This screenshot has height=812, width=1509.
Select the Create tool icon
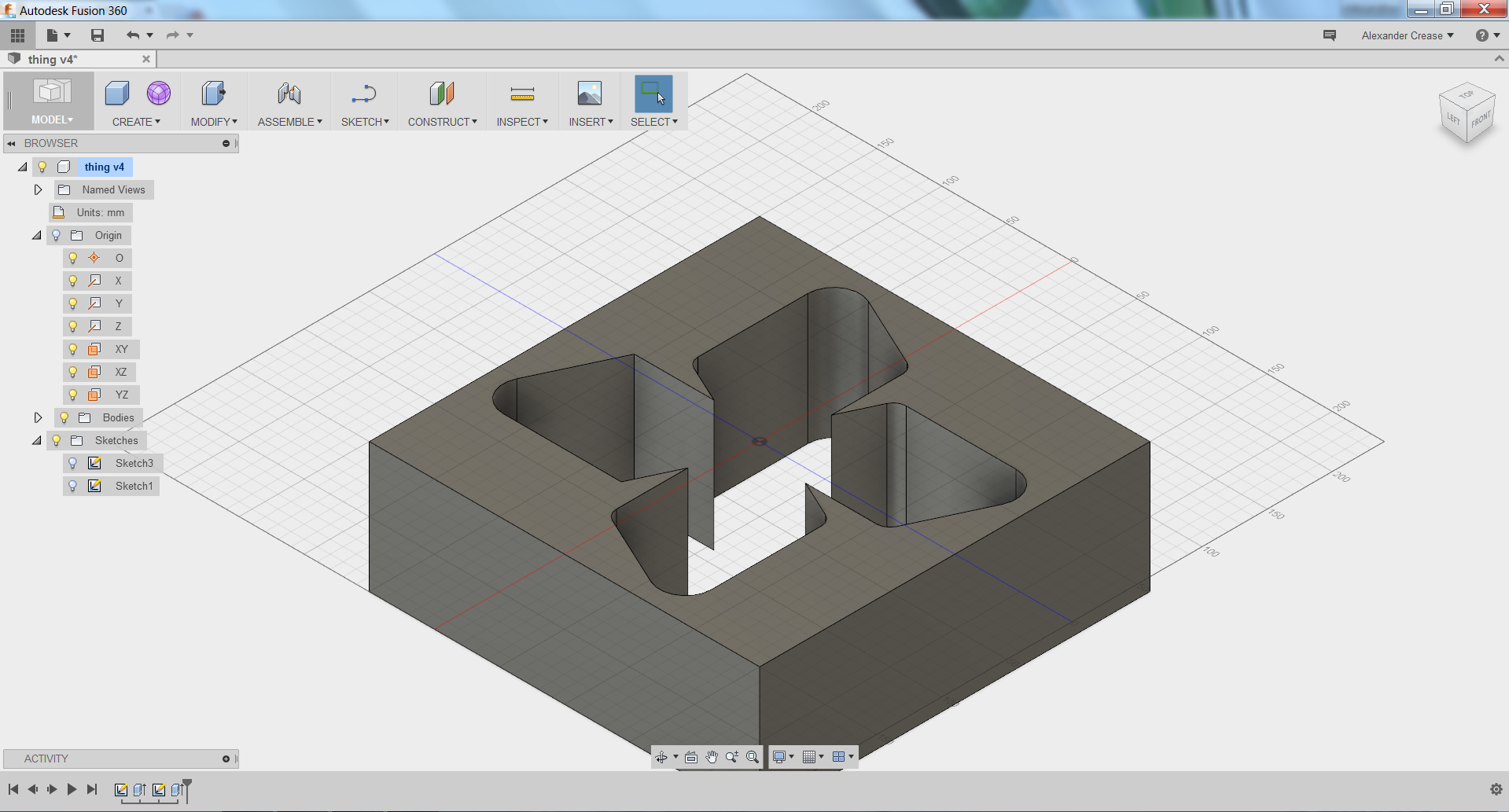pos(116,93)
